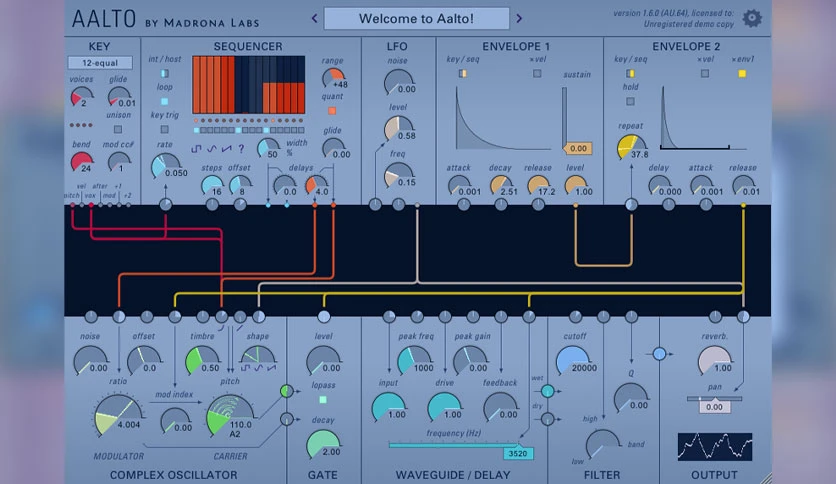Click the modulator ratio dial
Viewport: 836px width, 484px height.
[118, 415]
